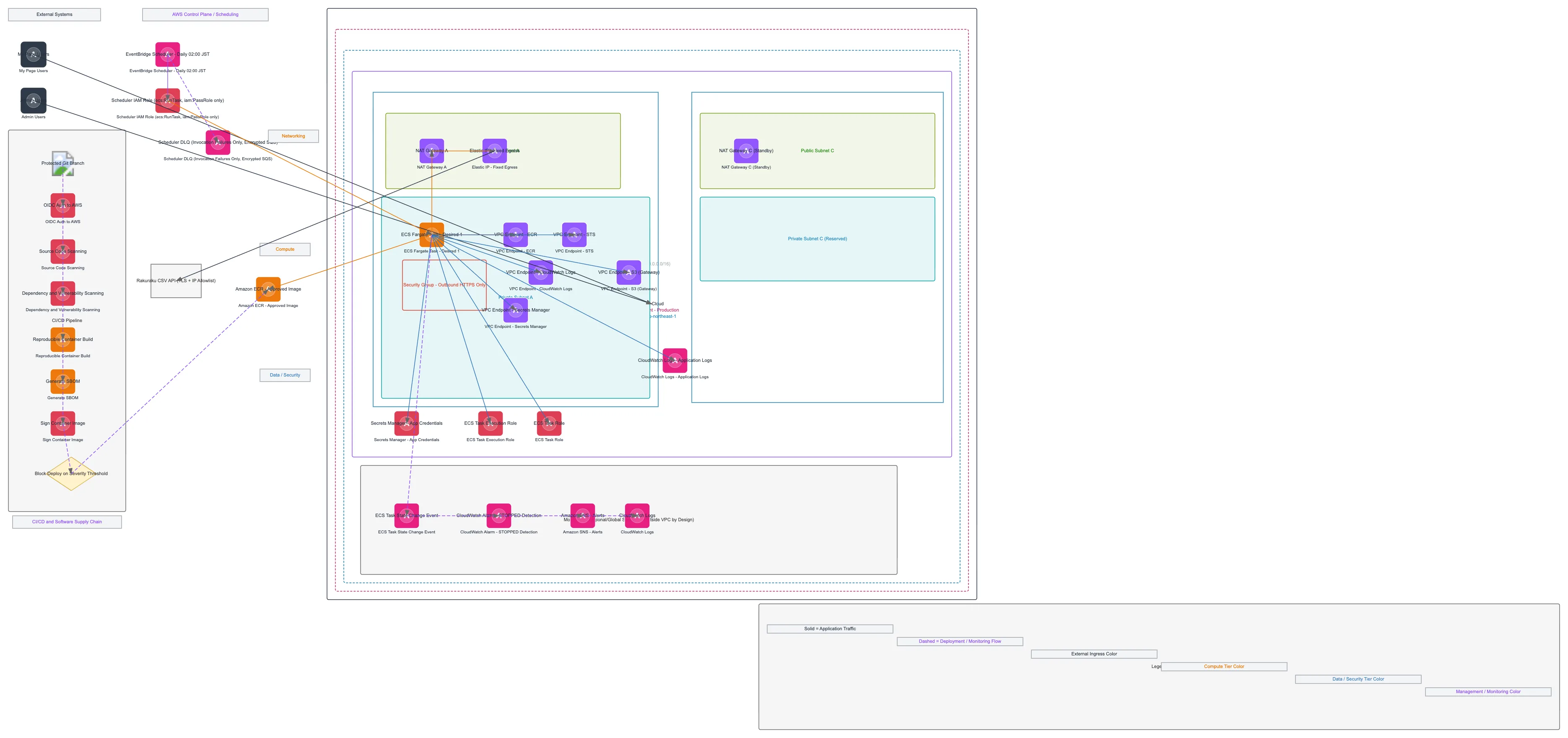Click the NAT Gateway C (Standby) icon
This screenshot has height=738, width=1568.
[x=746, y=151]
